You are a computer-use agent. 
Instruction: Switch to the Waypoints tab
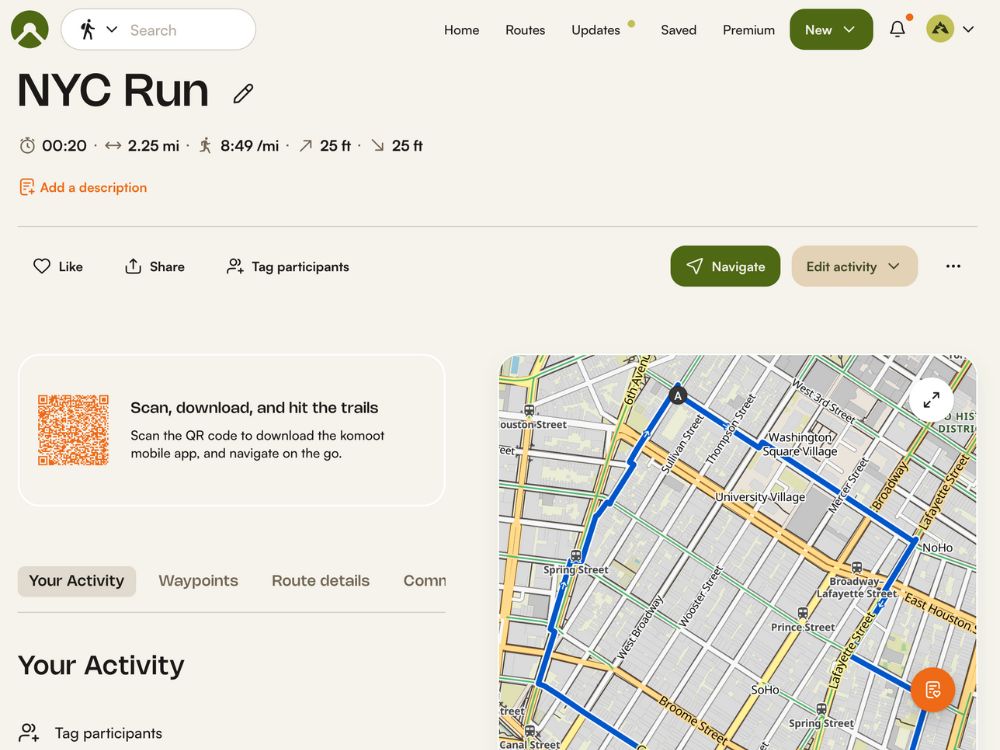pyautogui.click(x=198, y=581)
